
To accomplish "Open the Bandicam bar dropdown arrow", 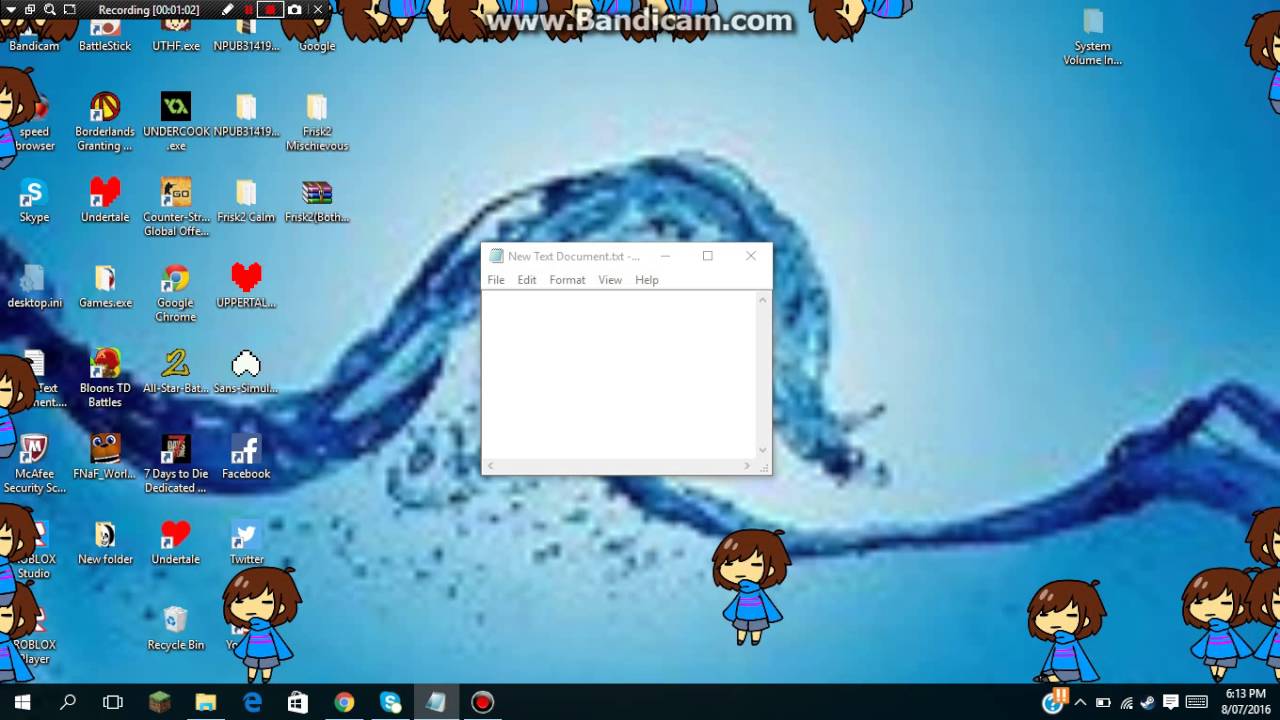I will (x=9, y=10).
